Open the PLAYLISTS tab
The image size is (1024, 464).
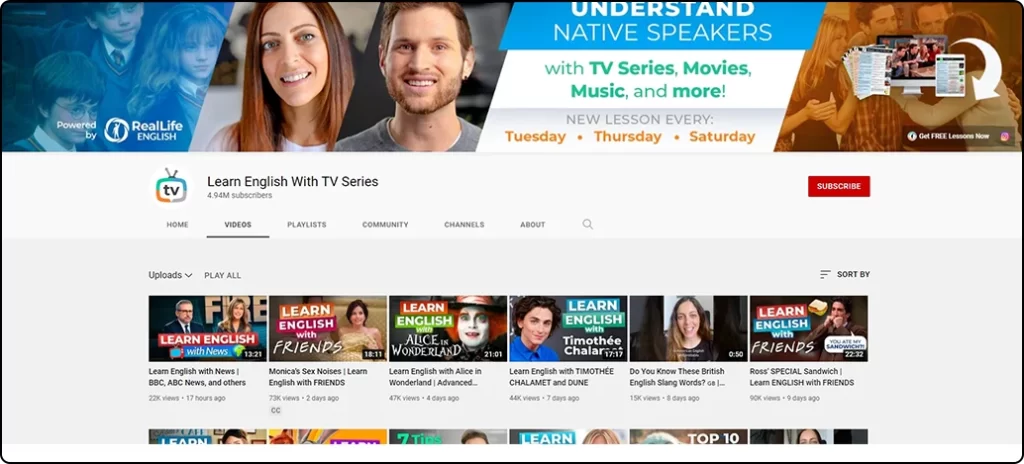pyautogui.click(x=307, y=225)
